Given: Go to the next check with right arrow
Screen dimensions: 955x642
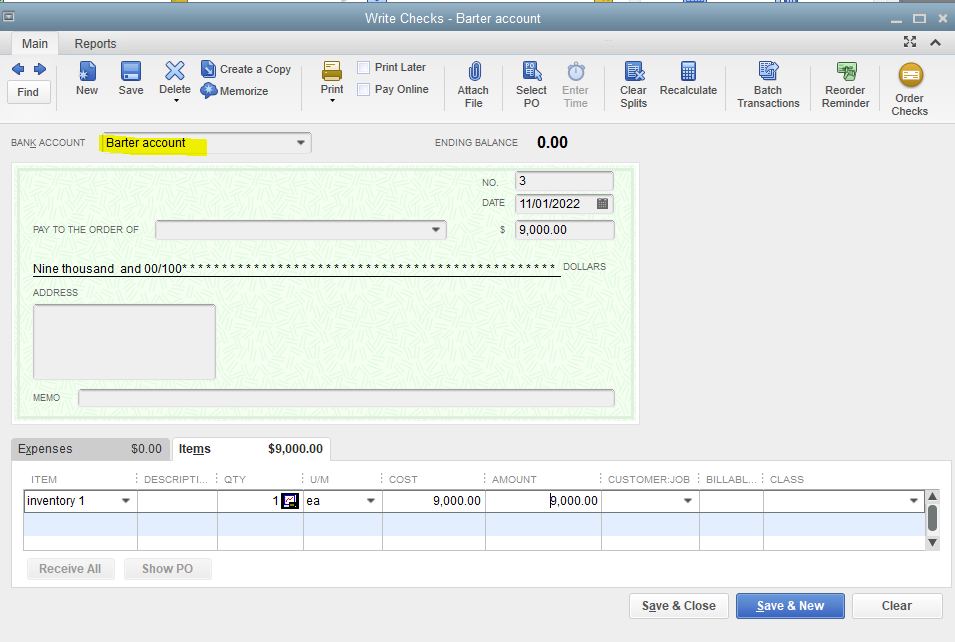Looking at the screenshot, I should (x=40, y=69).
